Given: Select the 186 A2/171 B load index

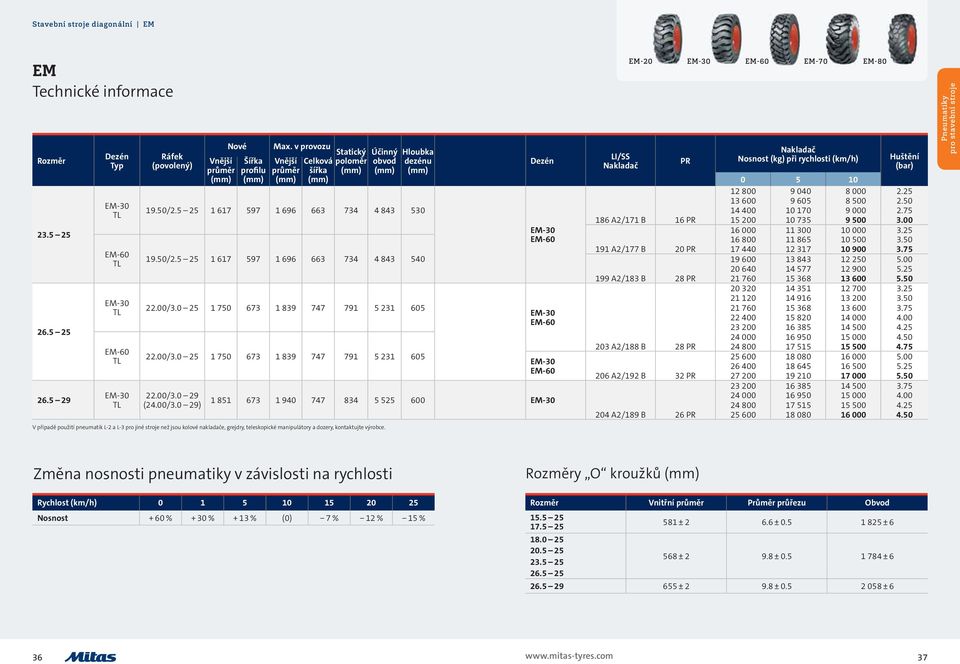Looking at the screenshot, I should (x=620, y=220).
